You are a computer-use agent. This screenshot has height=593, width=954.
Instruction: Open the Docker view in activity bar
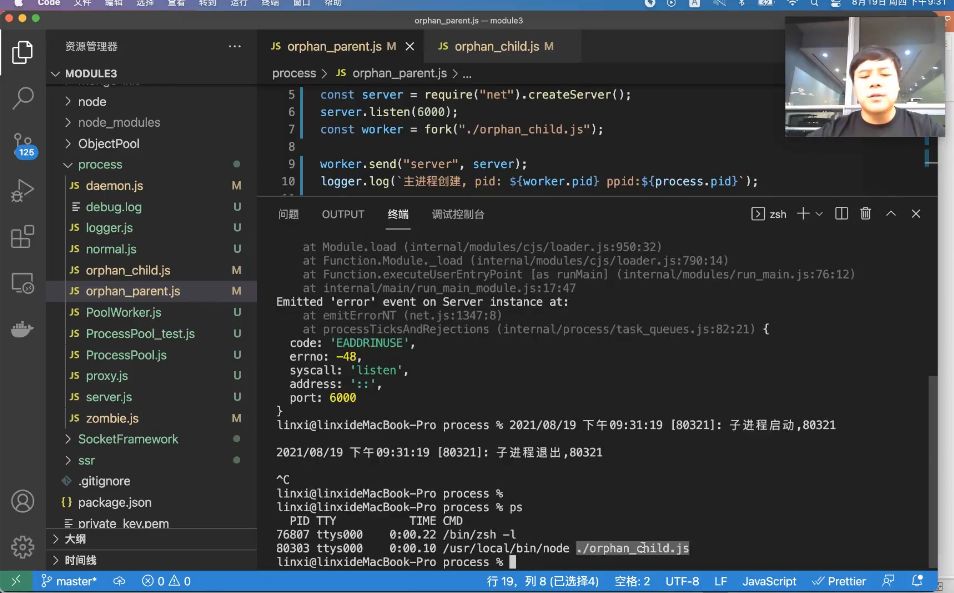23,330
